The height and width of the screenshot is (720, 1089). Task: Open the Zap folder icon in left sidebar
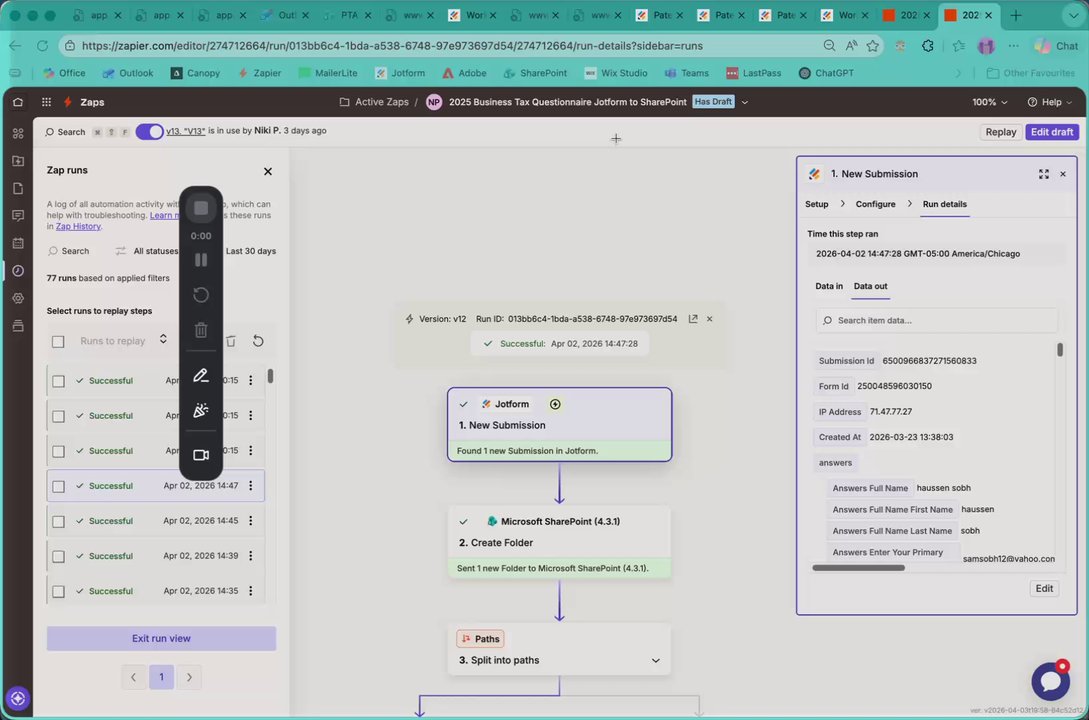(x=18, y=160)
